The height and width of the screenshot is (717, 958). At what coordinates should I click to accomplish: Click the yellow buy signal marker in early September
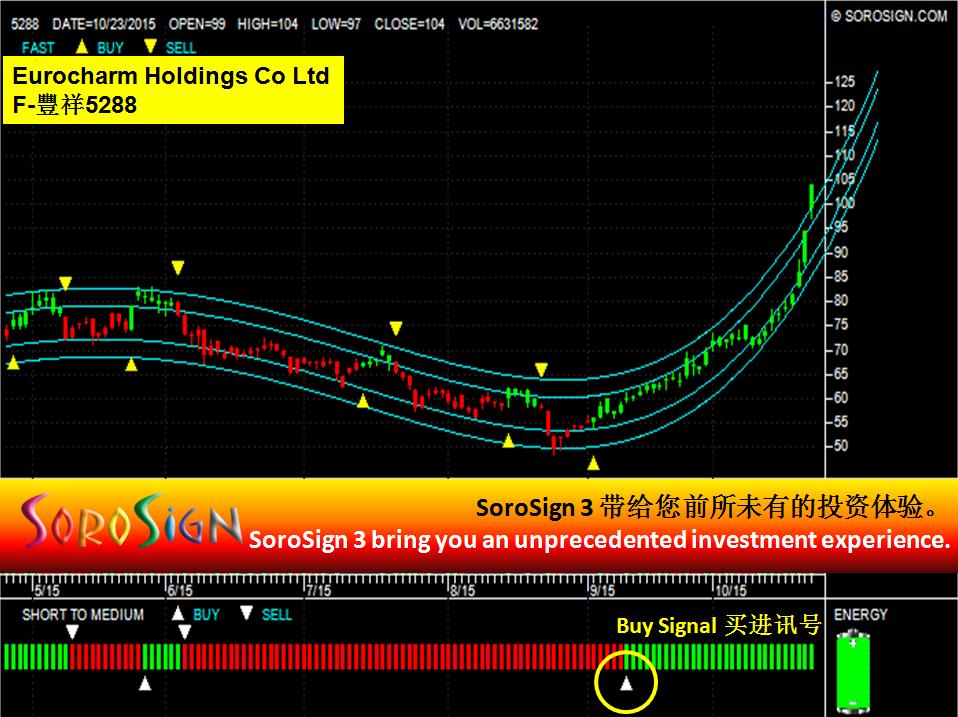(x=593, y=464)
